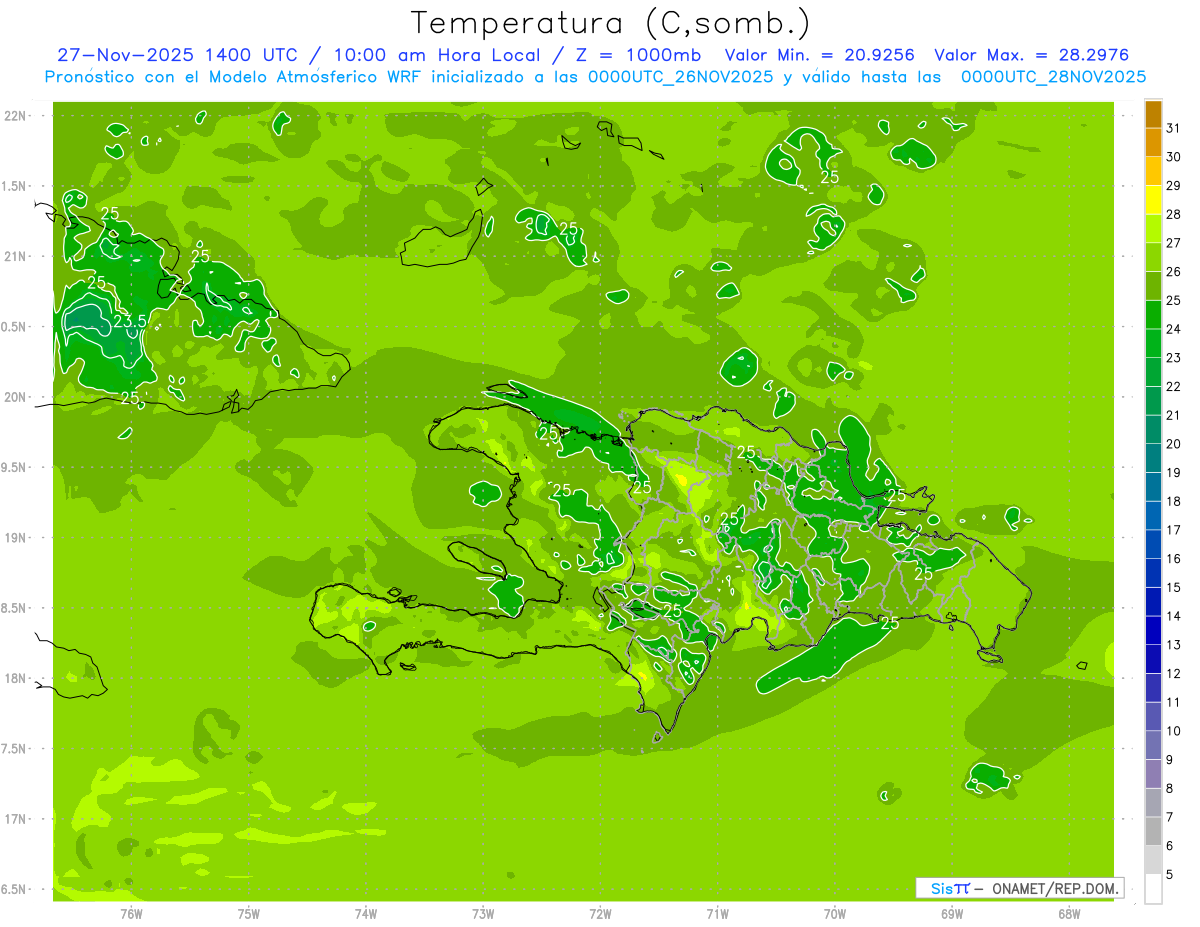Click the '10' value on the color scale
This screenshot has height=927, width=1200.
click(1174, 731)
